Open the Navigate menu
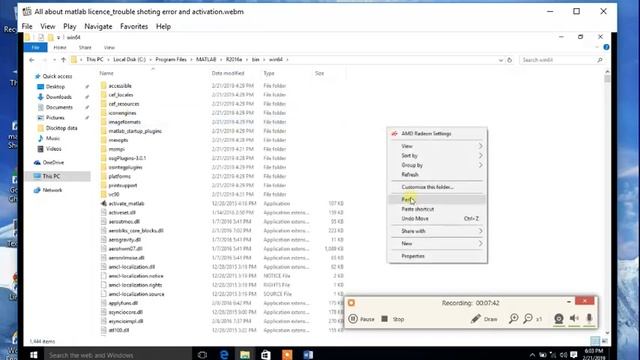The image size is (640, 360). 98,27
